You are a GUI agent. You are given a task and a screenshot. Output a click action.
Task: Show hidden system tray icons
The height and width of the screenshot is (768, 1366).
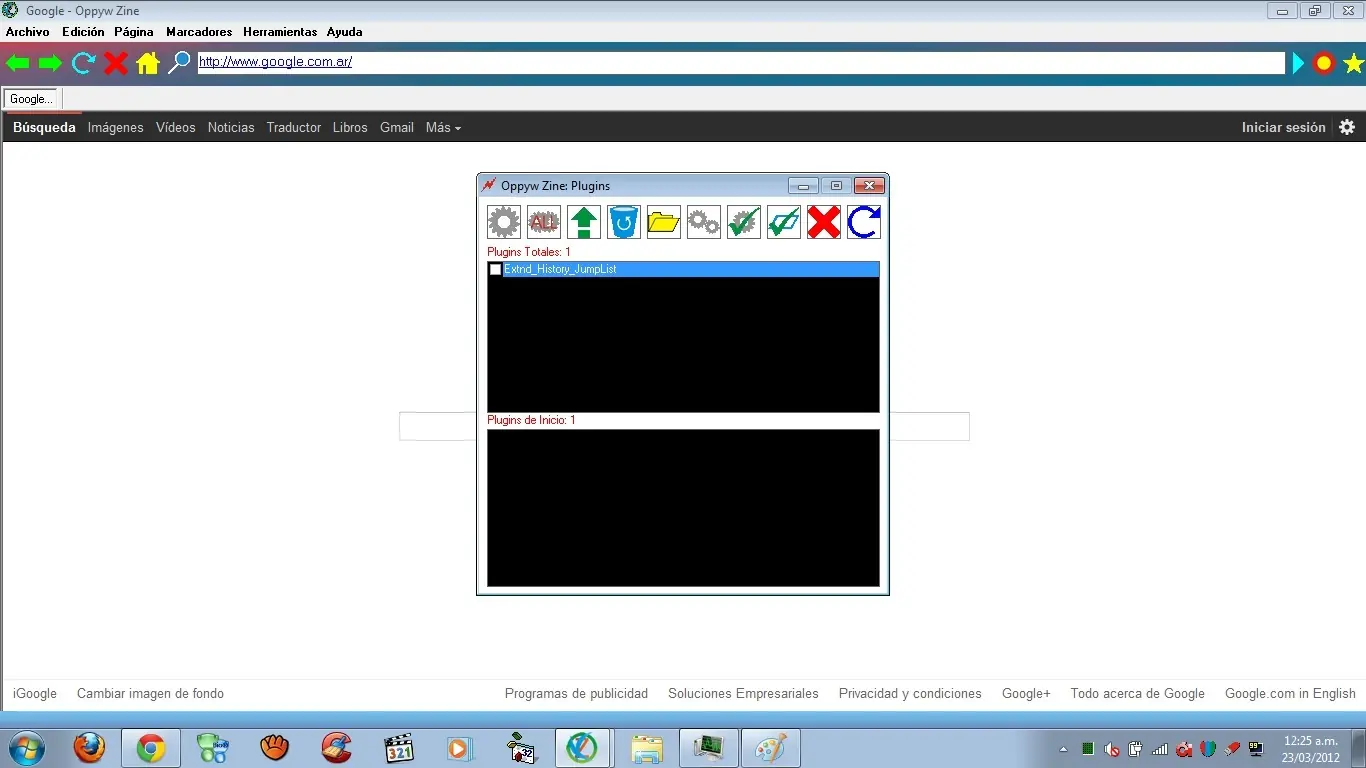pyautogui.click(x=1063, y=749)
